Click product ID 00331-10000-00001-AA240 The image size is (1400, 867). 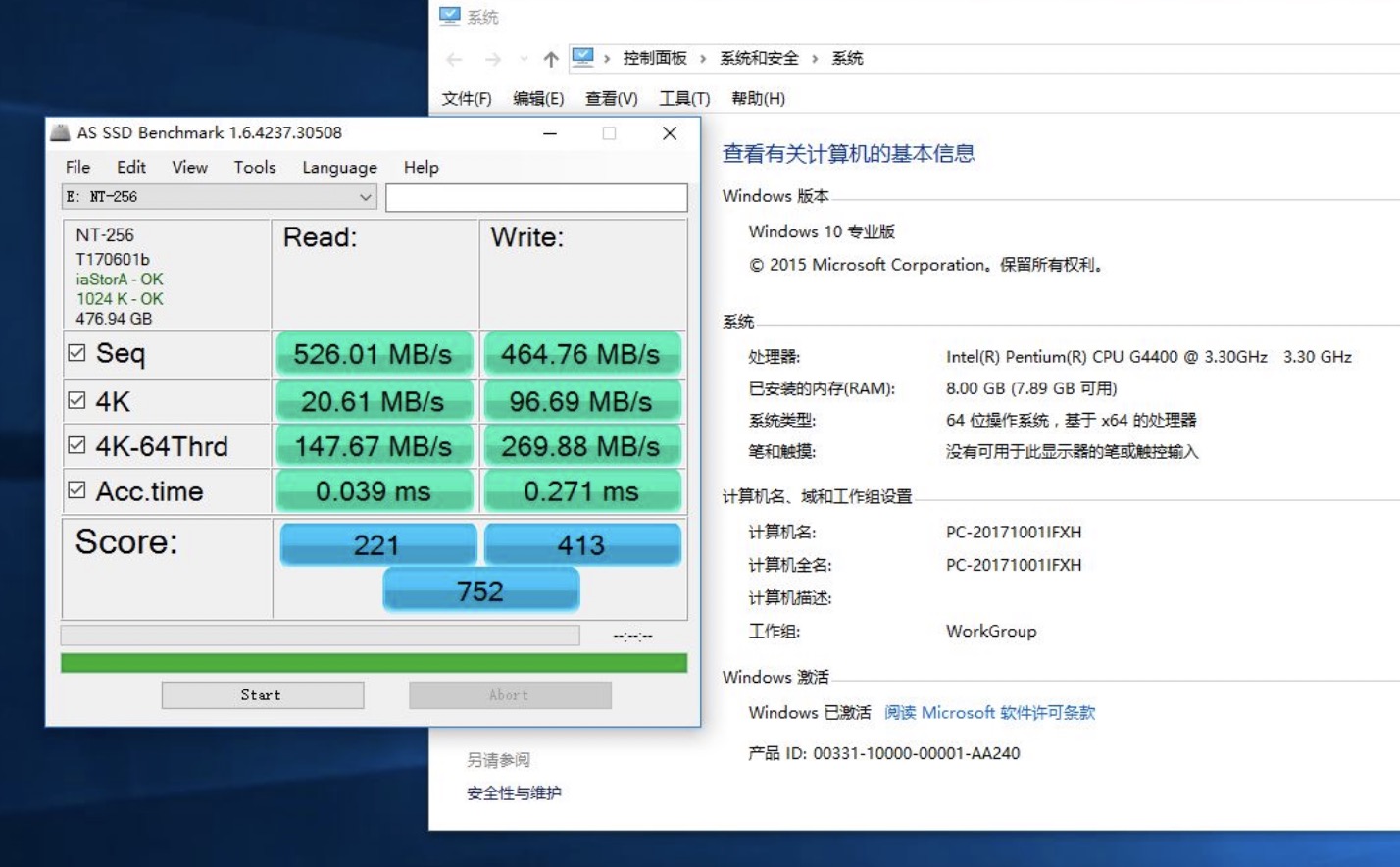pos(917,753)
